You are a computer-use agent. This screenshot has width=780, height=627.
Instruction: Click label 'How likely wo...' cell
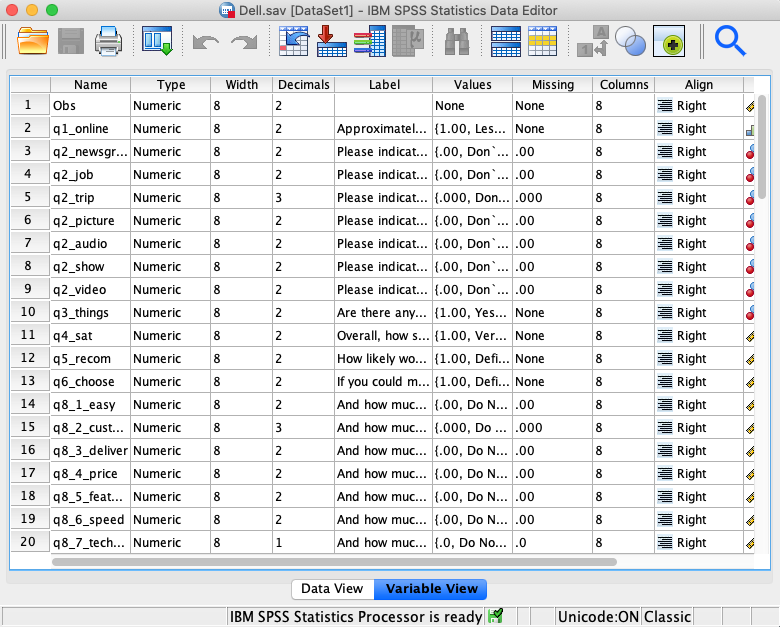[x=384, y=358]
